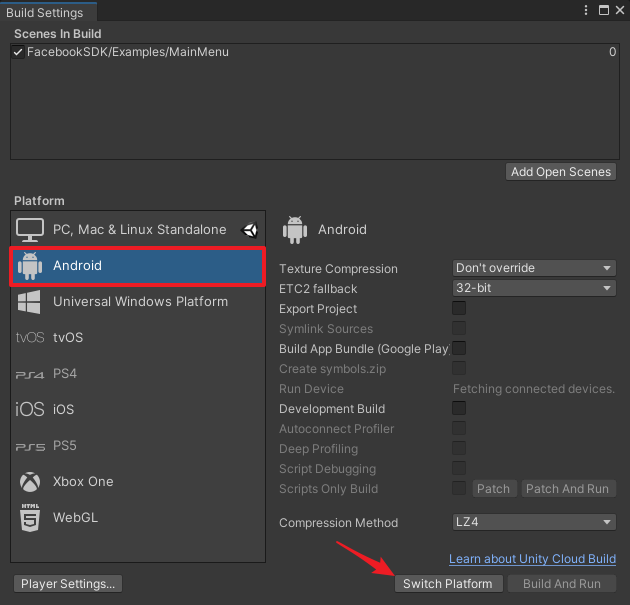The image size is (630, 605).
Task: Select the Build Settings tab
Action: click(x=49, y=12)
